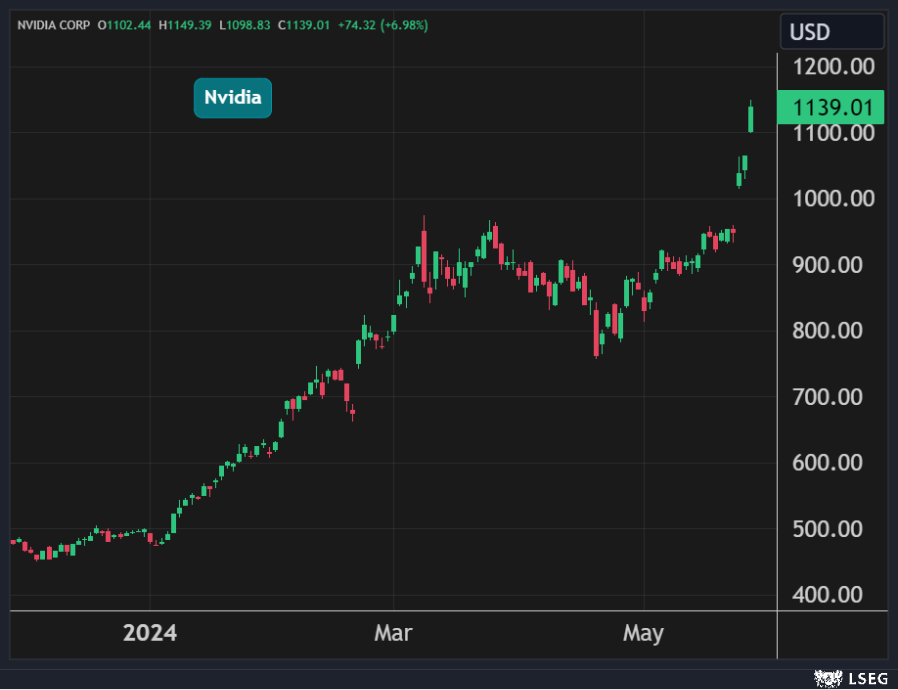Click the Nvidia label badge
The height and width of the screenshot is (690, 898).
coord(232,98)
